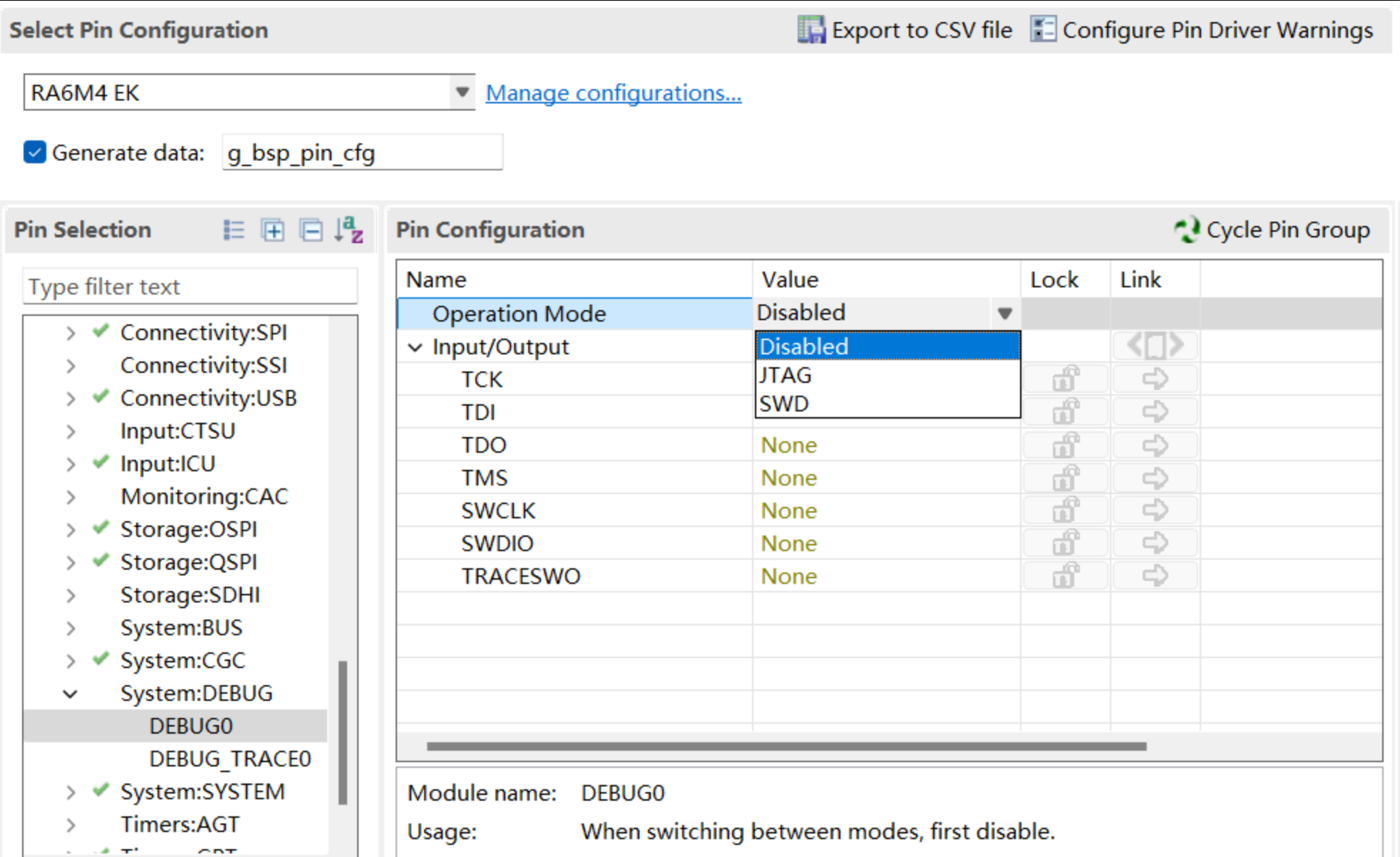Select DEBUG_TRACE0 in the pin tree

(230, 759)
